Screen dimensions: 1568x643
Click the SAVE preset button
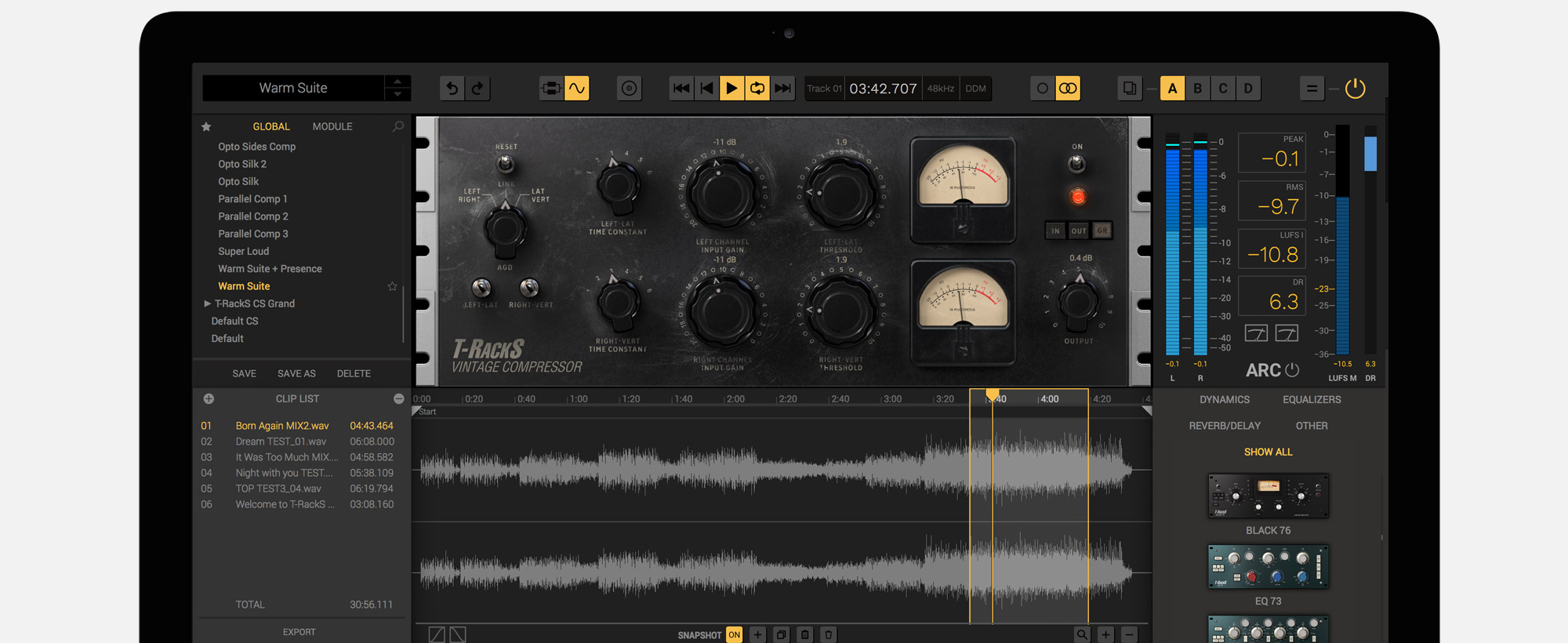(x=244, y=374)
